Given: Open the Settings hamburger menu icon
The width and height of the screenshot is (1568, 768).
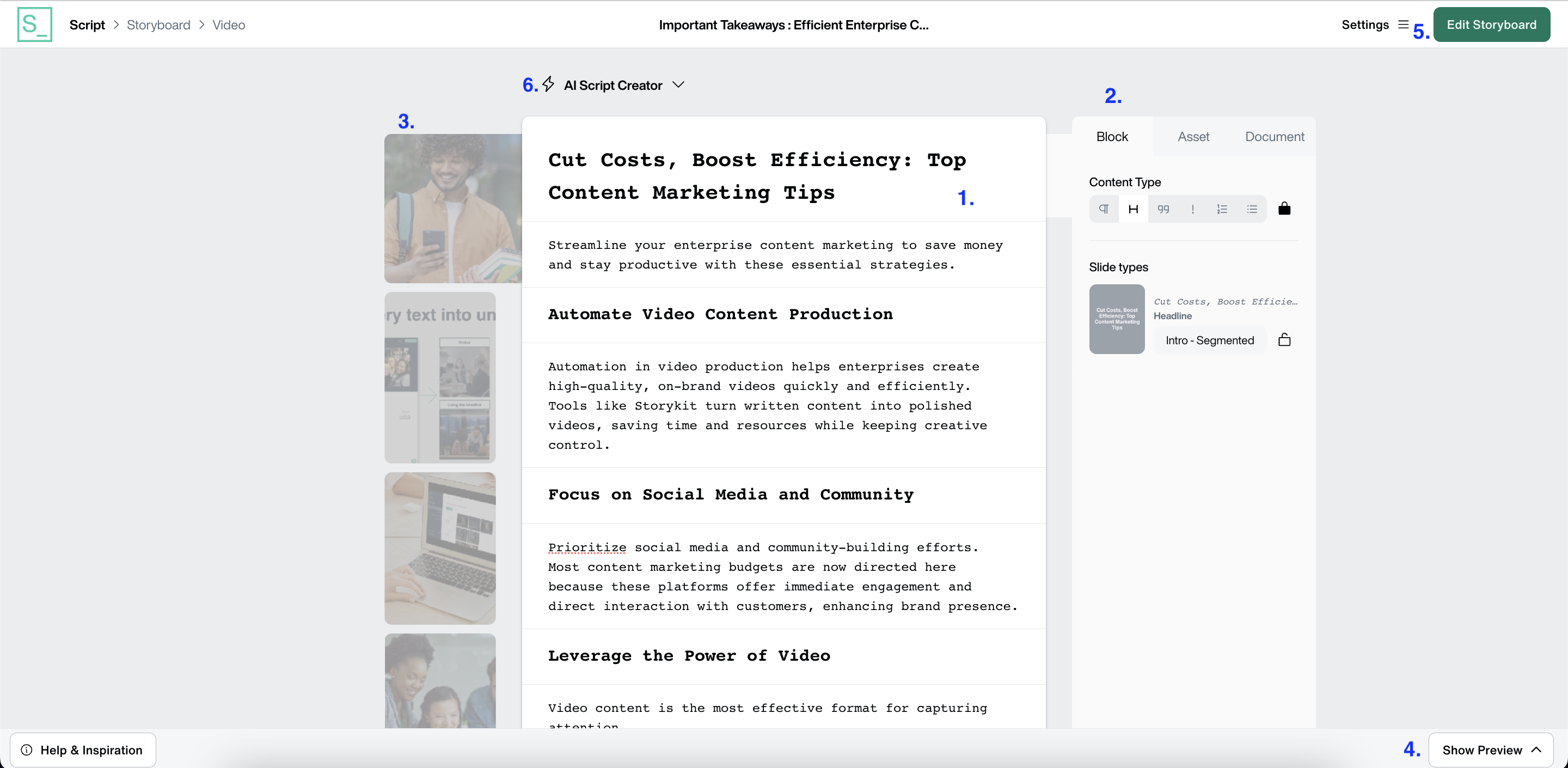Looking at the screenshot, I should [x=1403, y=25].
